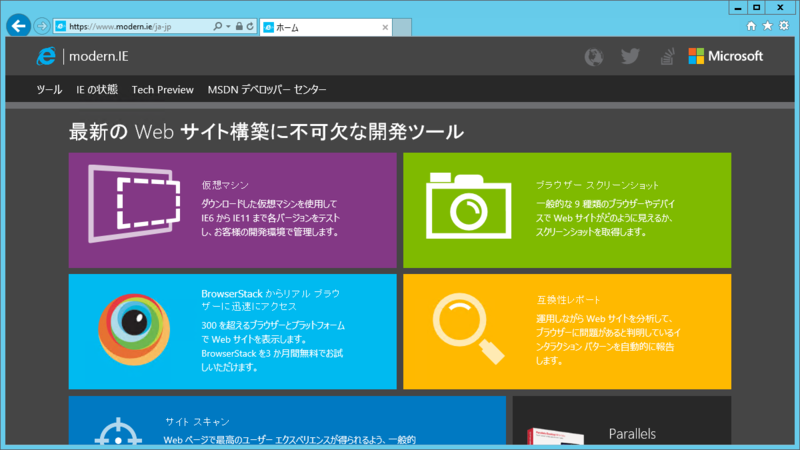Screen dimensions: 800x450
Task: Open the サイト スキャン tile heading
Action: [x=197, y=422]
